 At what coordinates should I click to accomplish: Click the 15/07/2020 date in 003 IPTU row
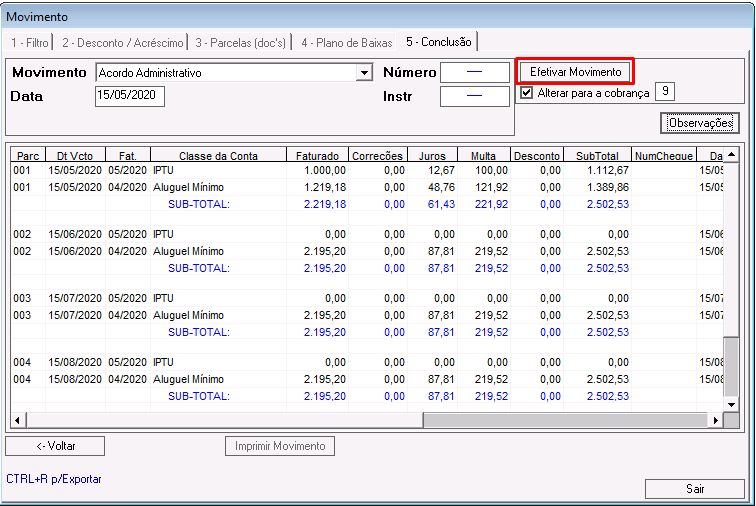(75, 298)
